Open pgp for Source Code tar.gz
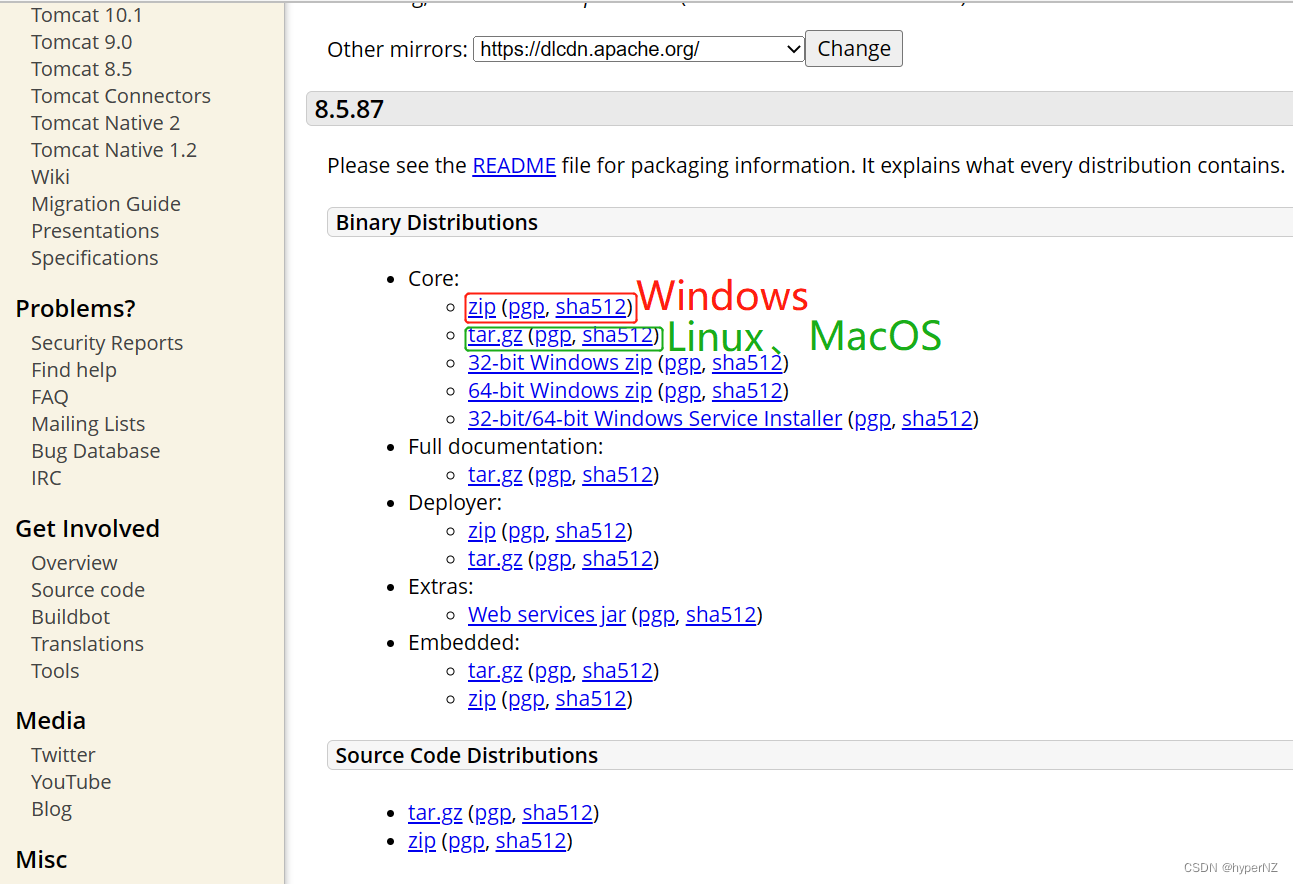 (493, 813)
